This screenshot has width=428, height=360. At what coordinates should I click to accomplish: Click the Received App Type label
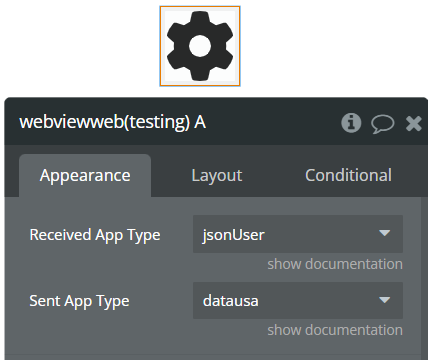click(95, 235)
